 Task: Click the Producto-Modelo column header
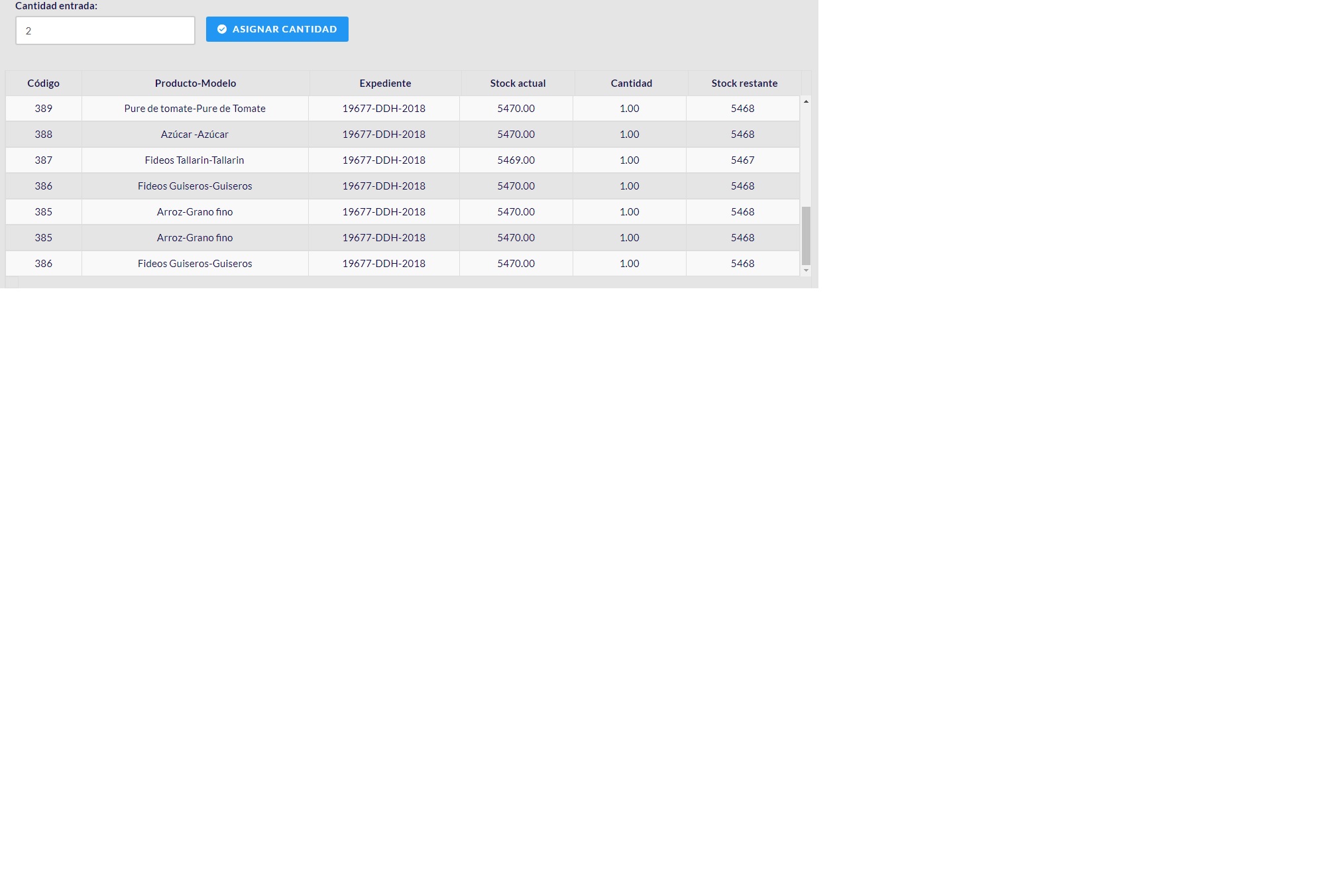click(196, 84)
